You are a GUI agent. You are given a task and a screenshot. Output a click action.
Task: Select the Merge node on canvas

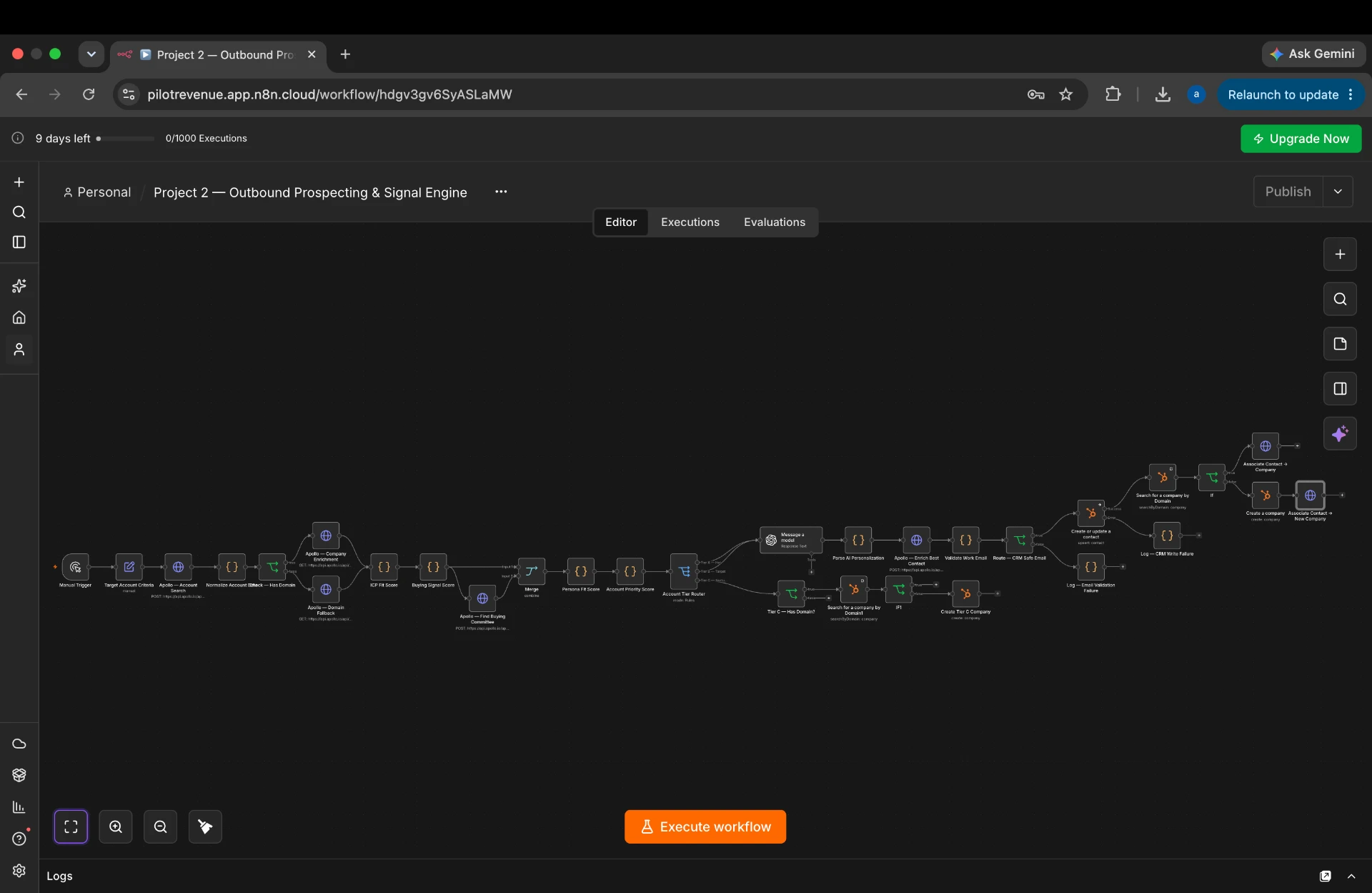coord(532,571)
